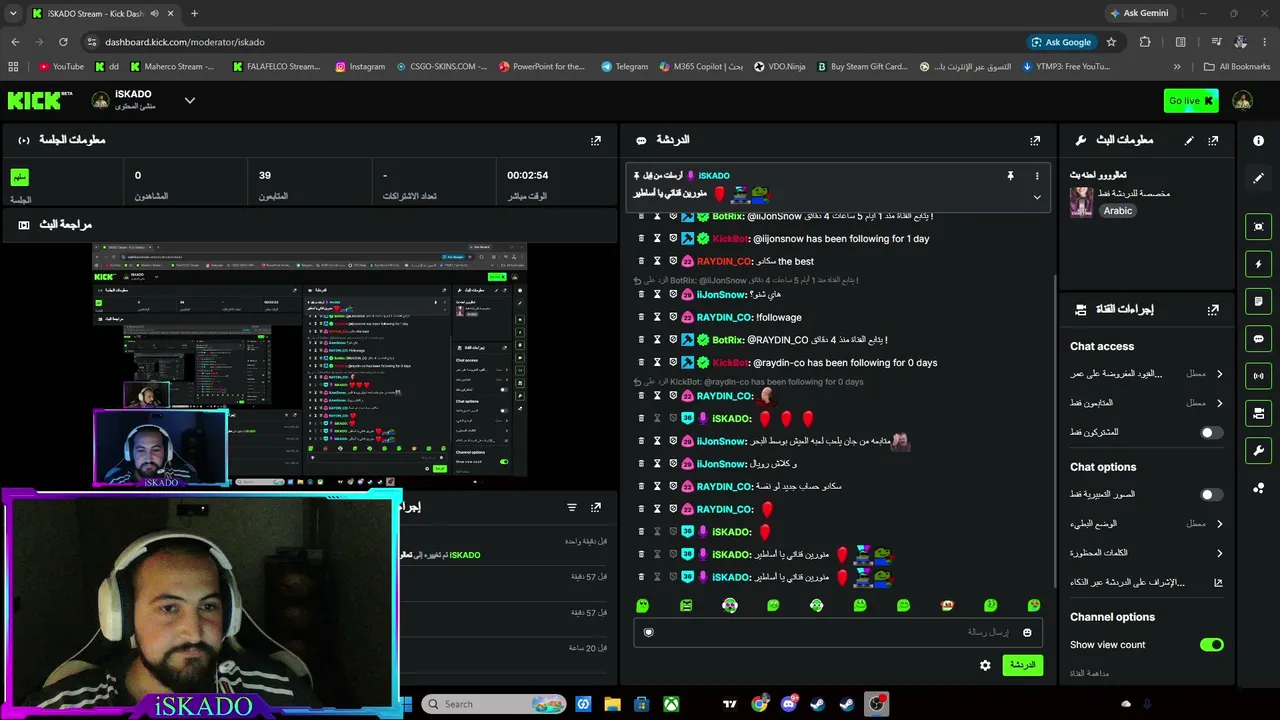Toggle the broadcast signal sidebar icon
This screenshot has height=720, width=1280.
click(x=1258, y=376)
